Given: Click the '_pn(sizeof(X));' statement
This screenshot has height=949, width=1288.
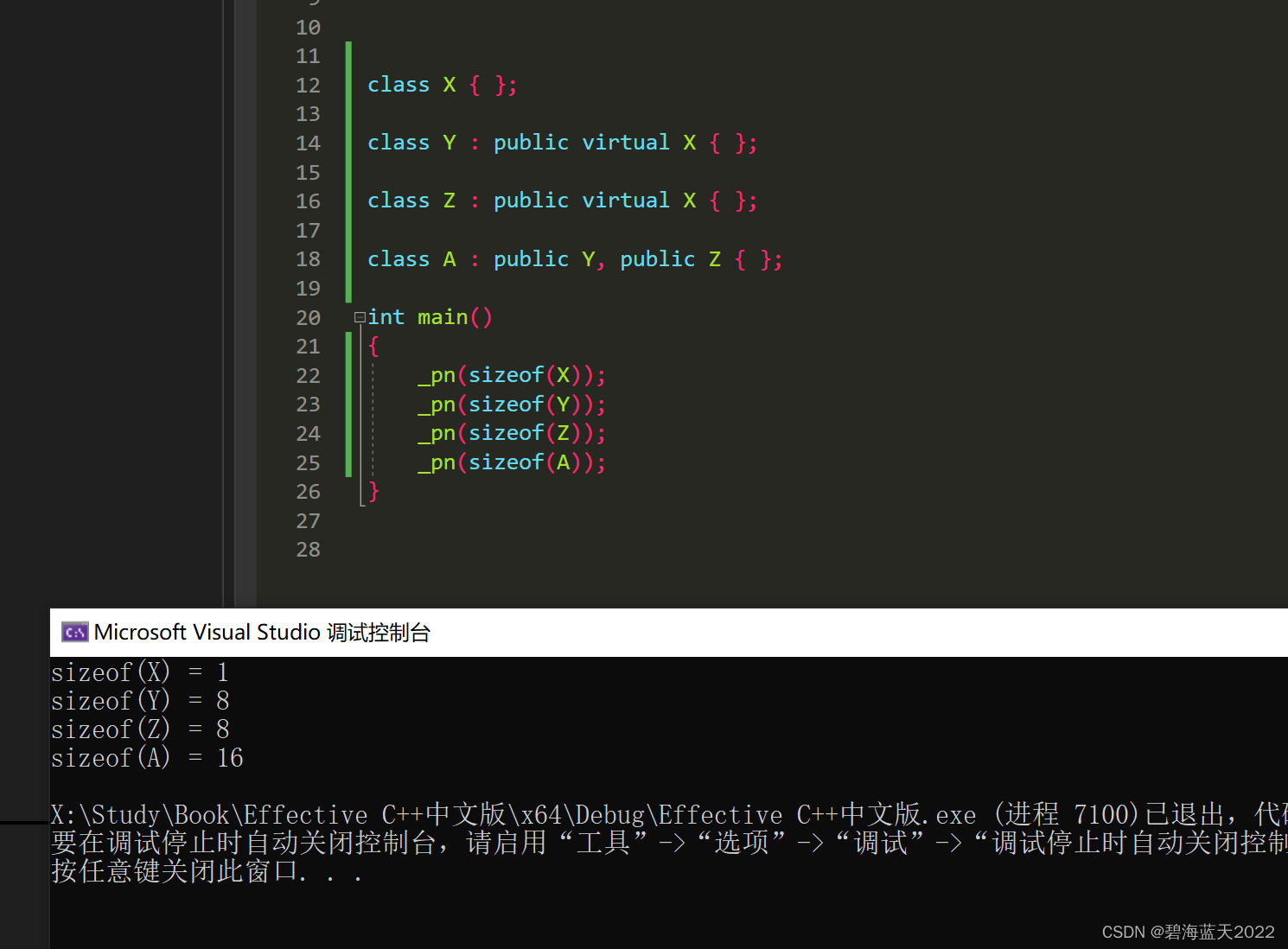Looking at the screenshot, I should coord(512,375).
